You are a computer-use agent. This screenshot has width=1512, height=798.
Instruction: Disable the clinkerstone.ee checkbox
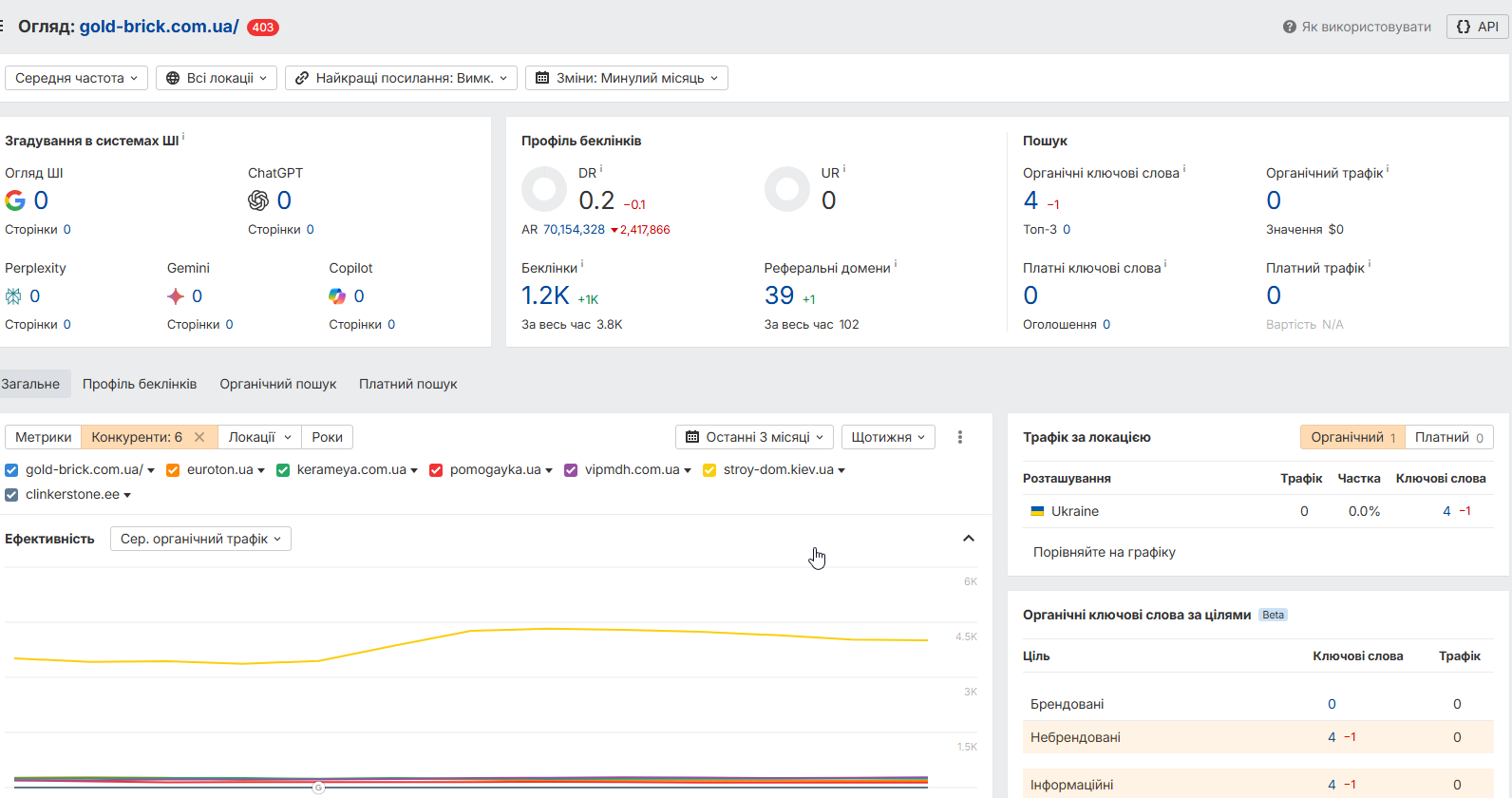11,495
